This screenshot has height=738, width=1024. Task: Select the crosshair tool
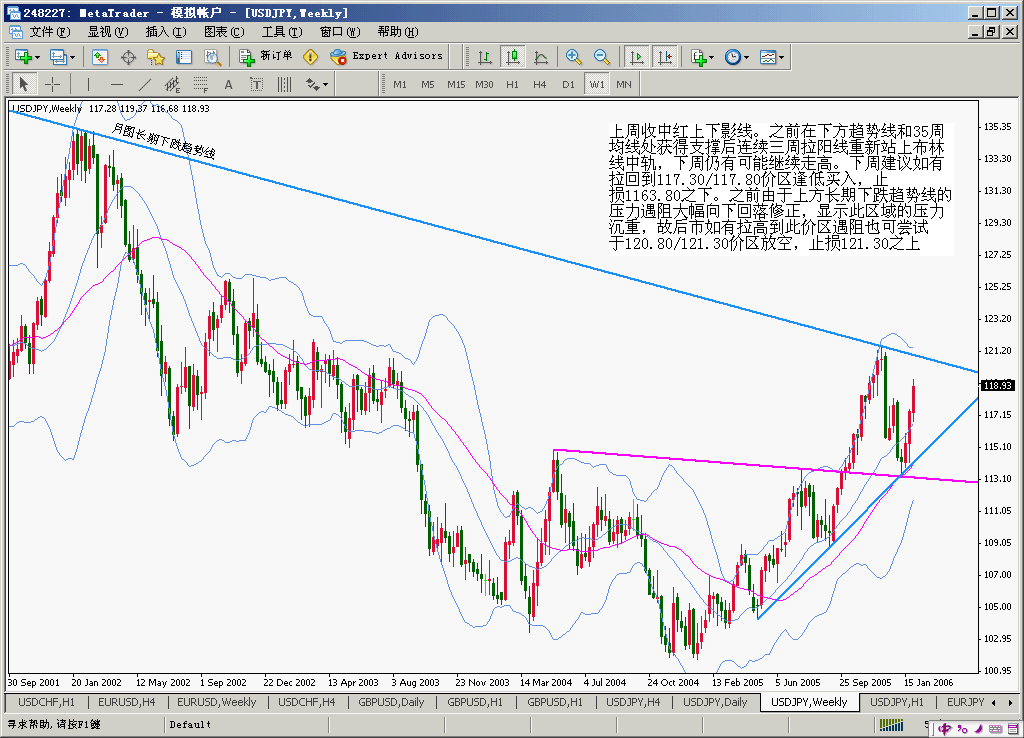pyautogui.click(x=52, y=84)
